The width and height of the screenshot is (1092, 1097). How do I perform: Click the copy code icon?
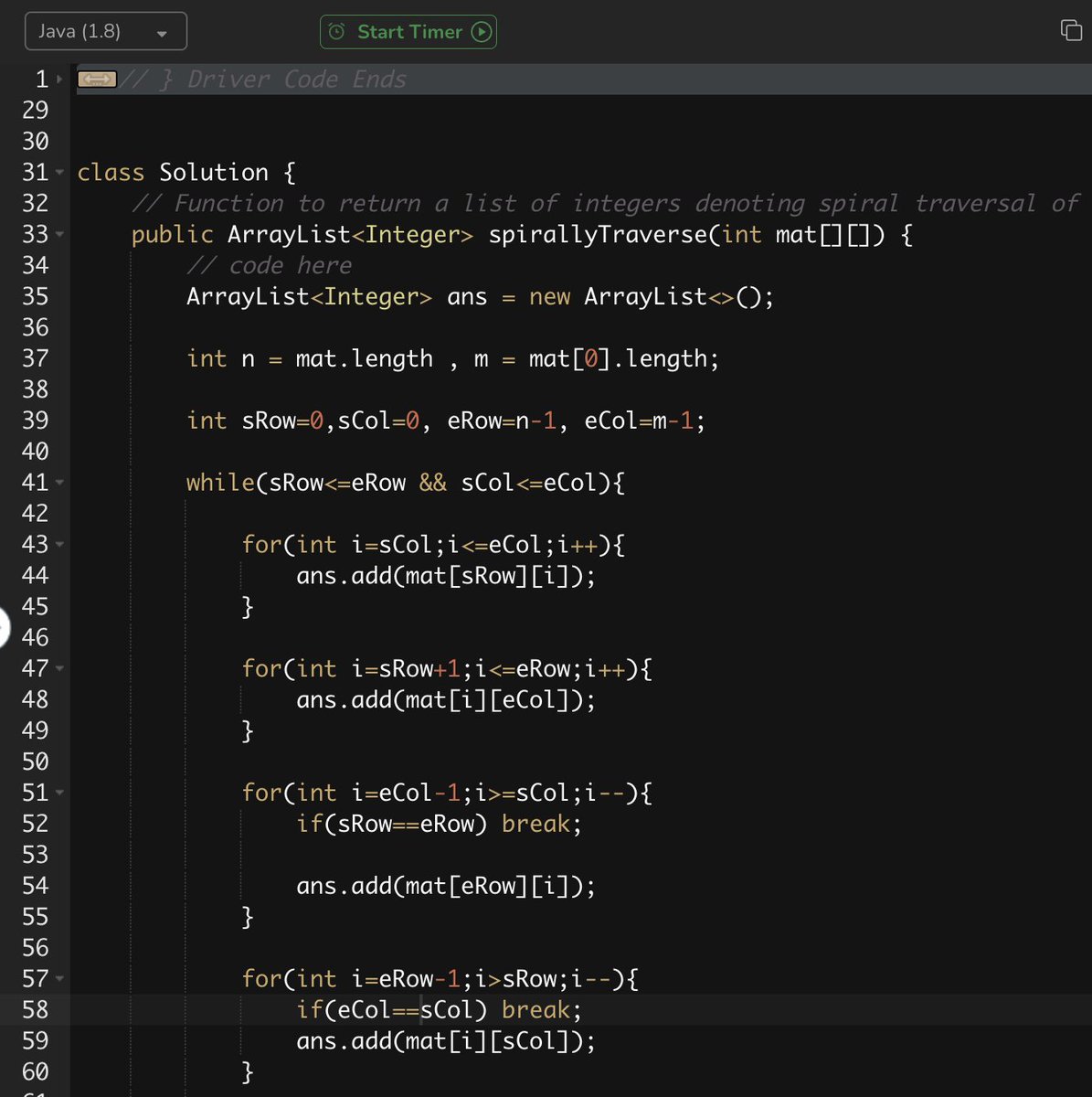1071,30
